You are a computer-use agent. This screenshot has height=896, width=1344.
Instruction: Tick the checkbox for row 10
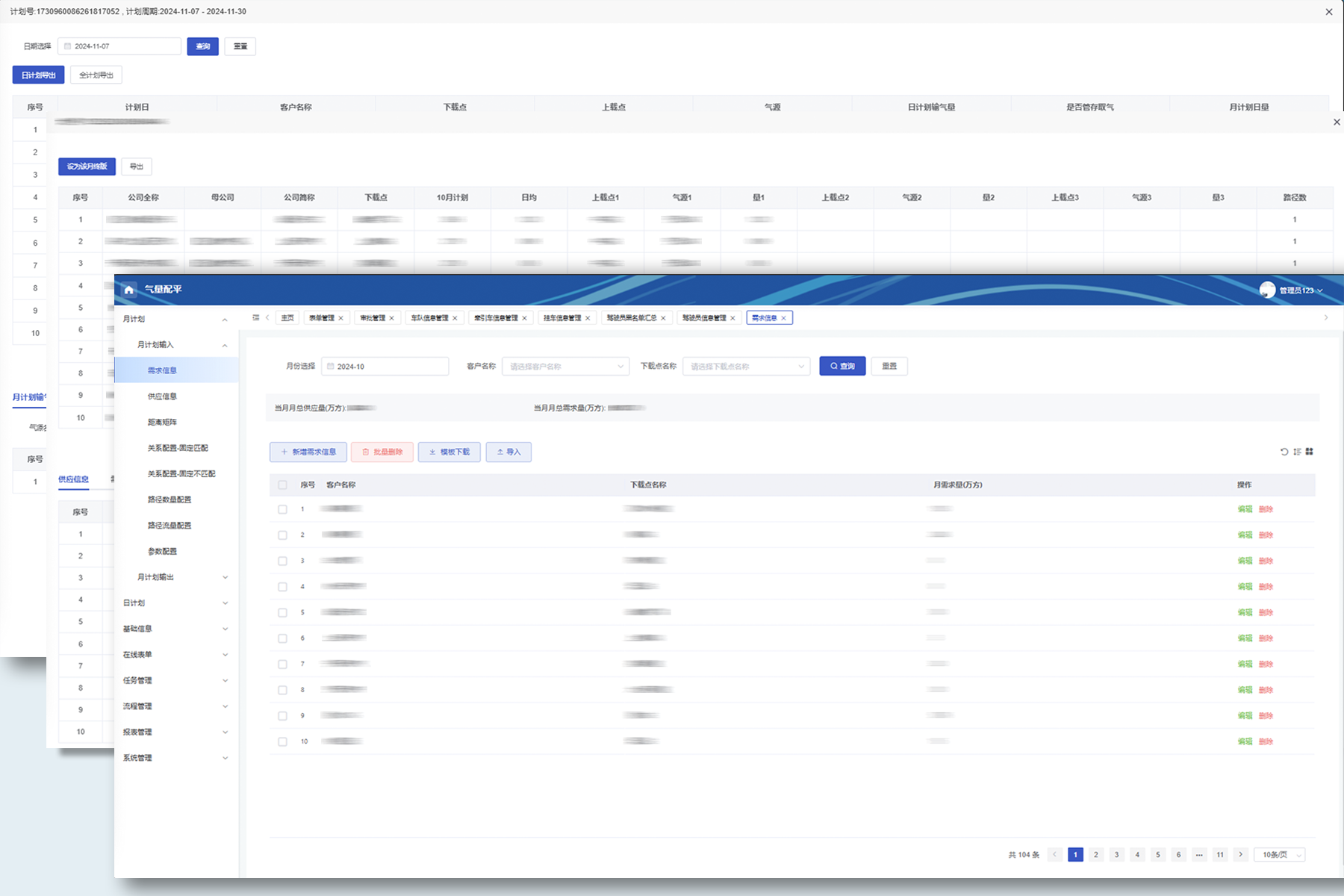tap(282, 742)
